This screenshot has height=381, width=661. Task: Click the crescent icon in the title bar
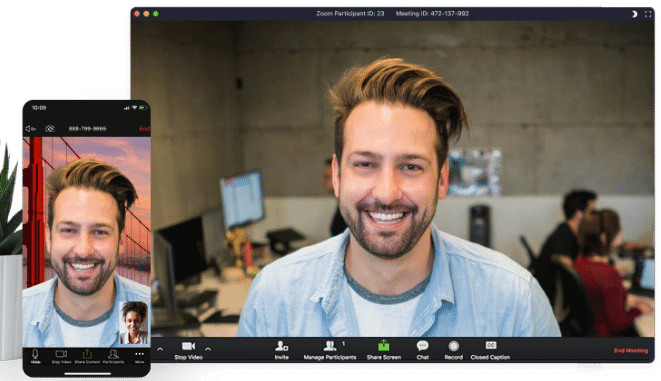pyautogui.click(x=634, y=14)
